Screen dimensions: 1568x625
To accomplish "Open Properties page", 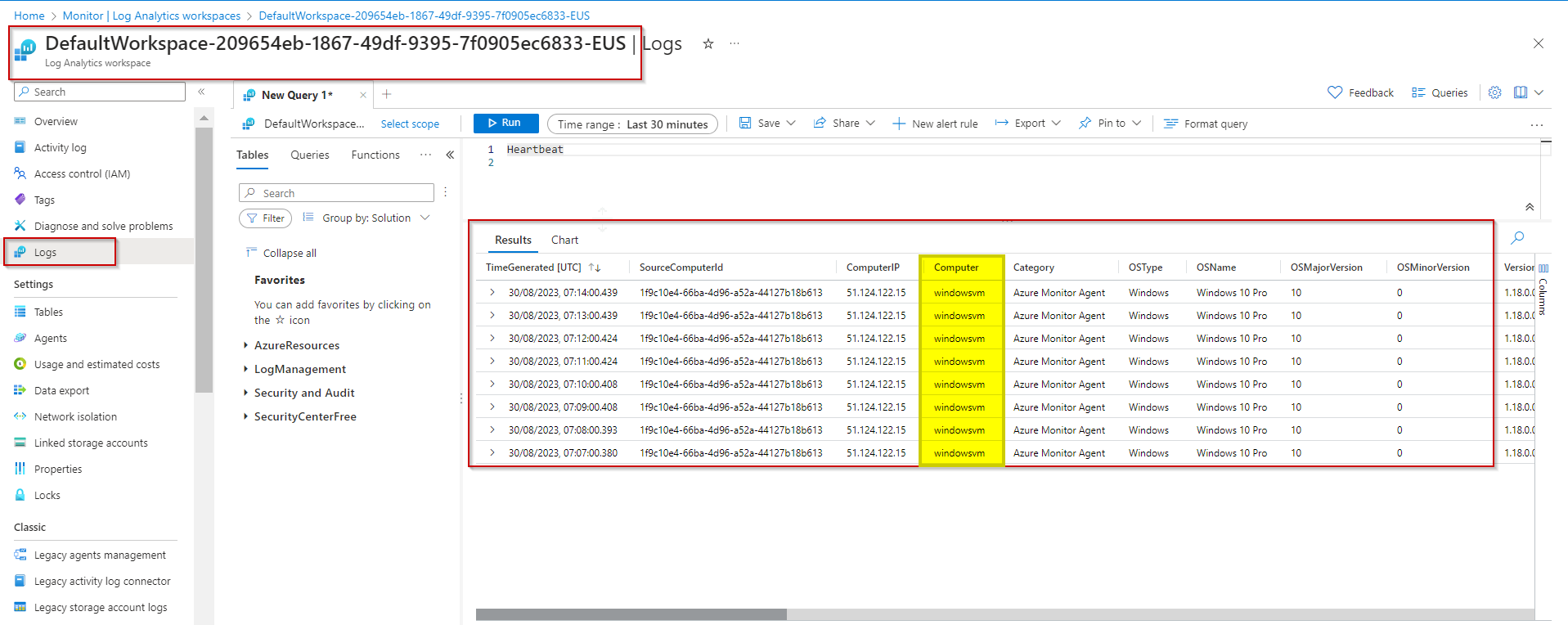I will coord(58,469).
